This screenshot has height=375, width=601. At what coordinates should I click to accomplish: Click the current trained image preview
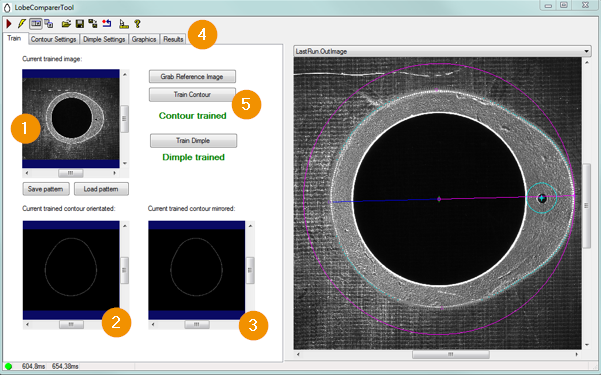point(71,118)
